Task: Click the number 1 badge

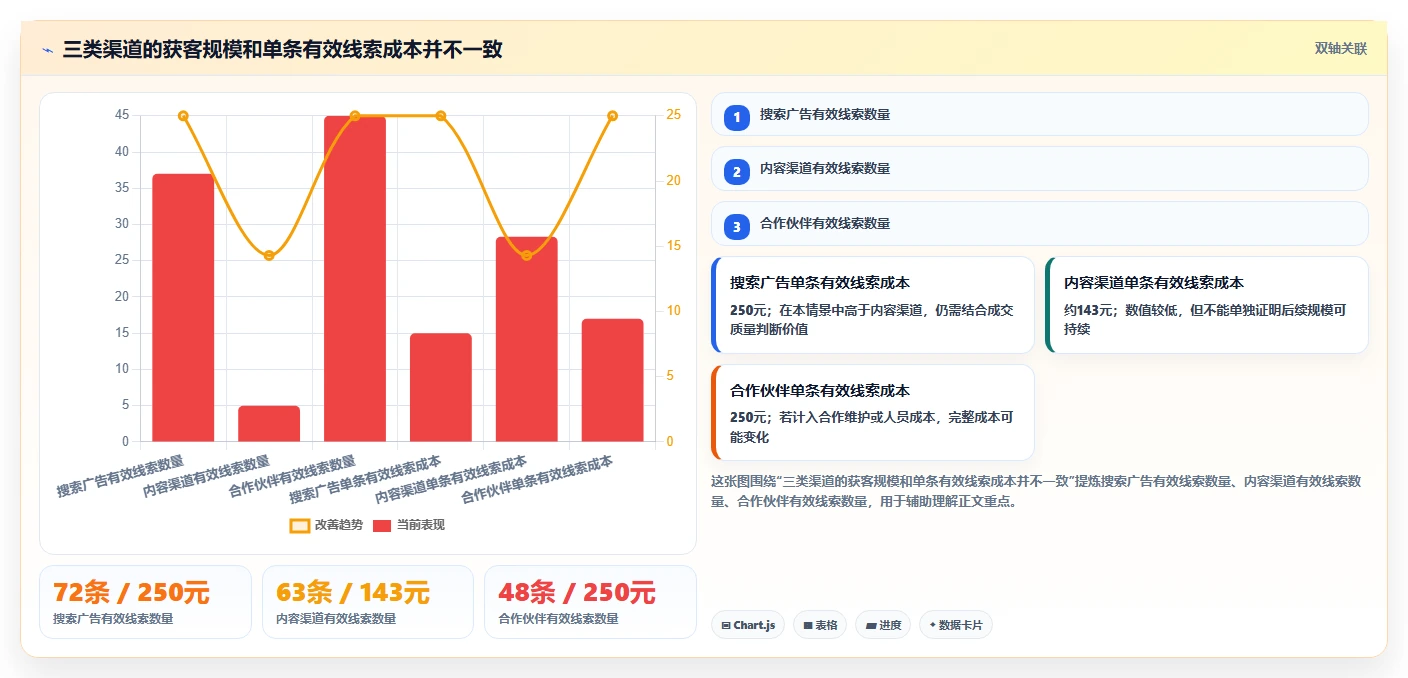Action: (737, 117)
